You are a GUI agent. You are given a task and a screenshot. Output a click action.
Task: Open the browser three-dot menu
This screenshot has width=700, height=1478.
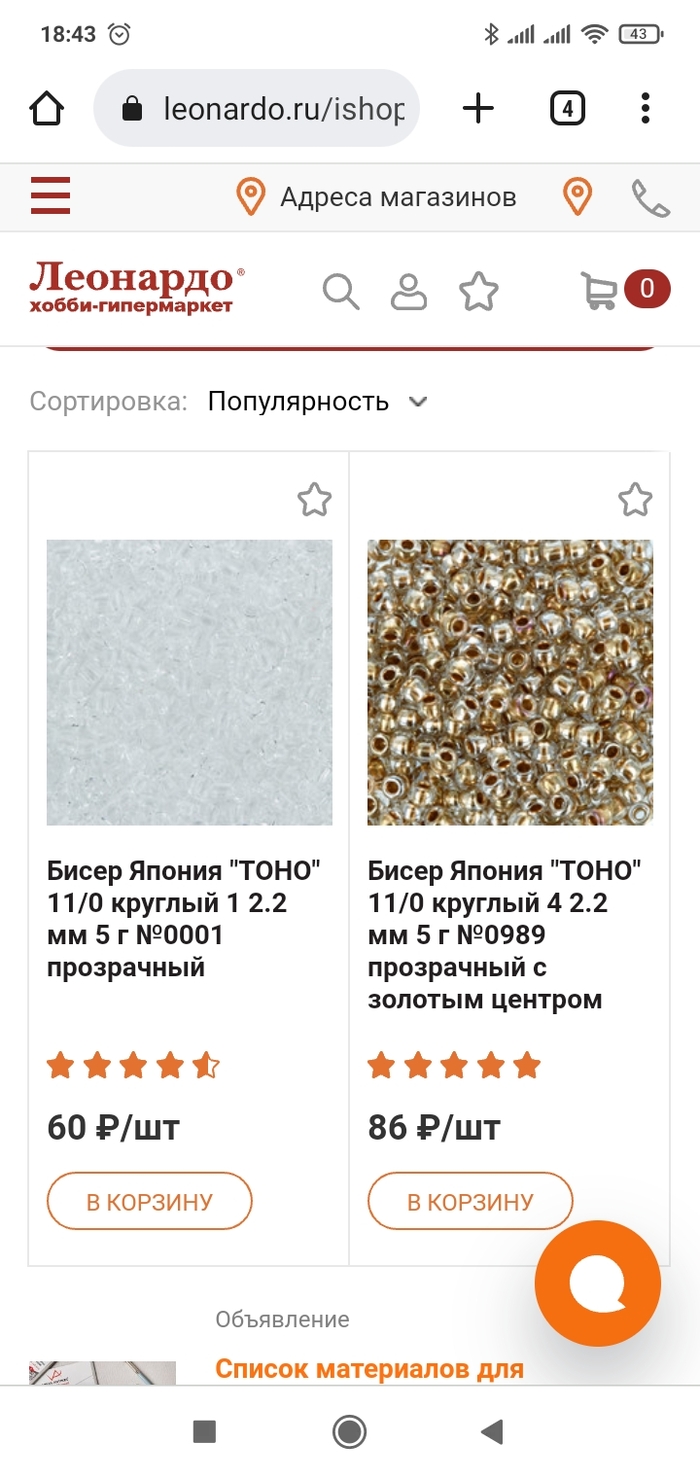click(x=646, y=108)
